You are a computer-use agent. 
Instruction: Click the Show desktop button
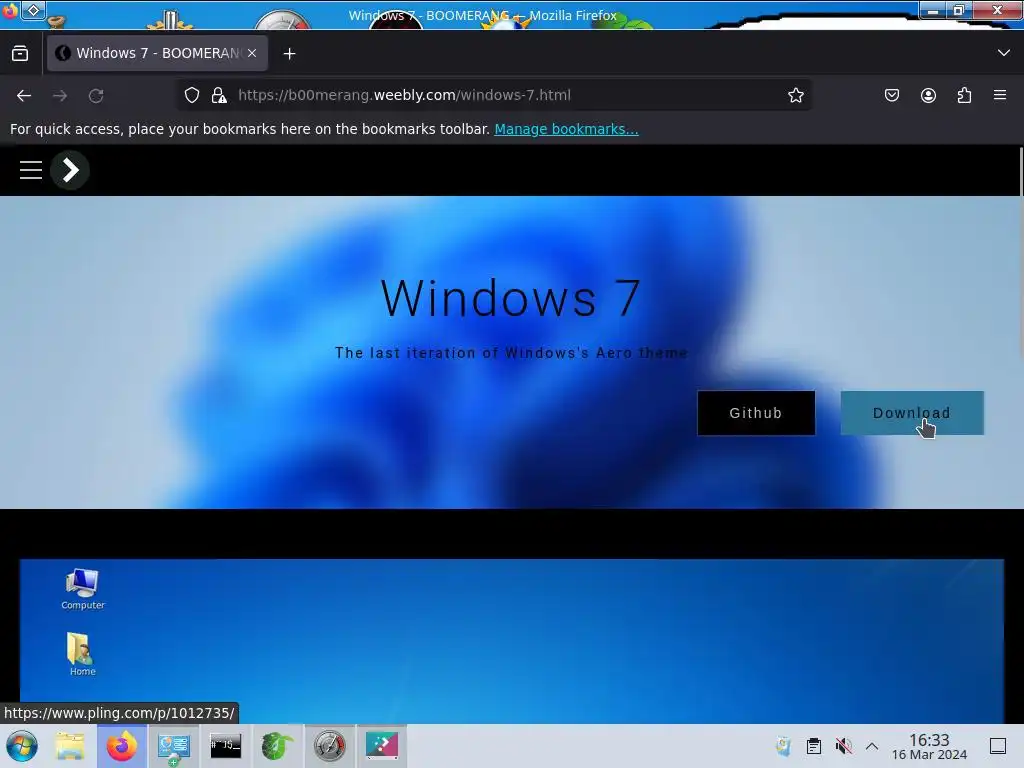pyautogui.click(x=998, y=746)
